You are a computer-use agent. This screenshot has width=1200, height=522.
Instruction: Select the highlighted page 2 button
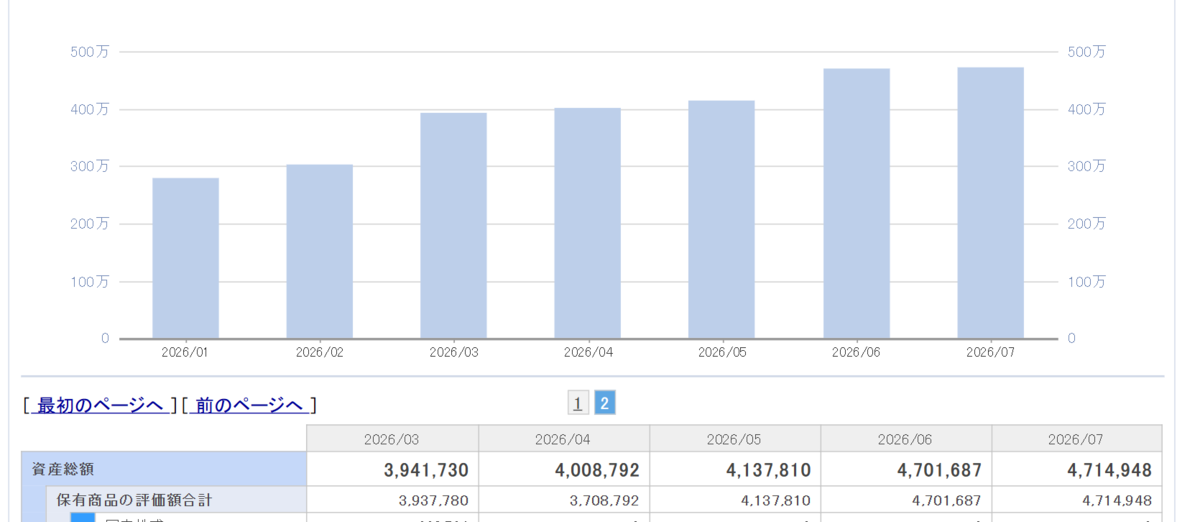click(605, 403)
